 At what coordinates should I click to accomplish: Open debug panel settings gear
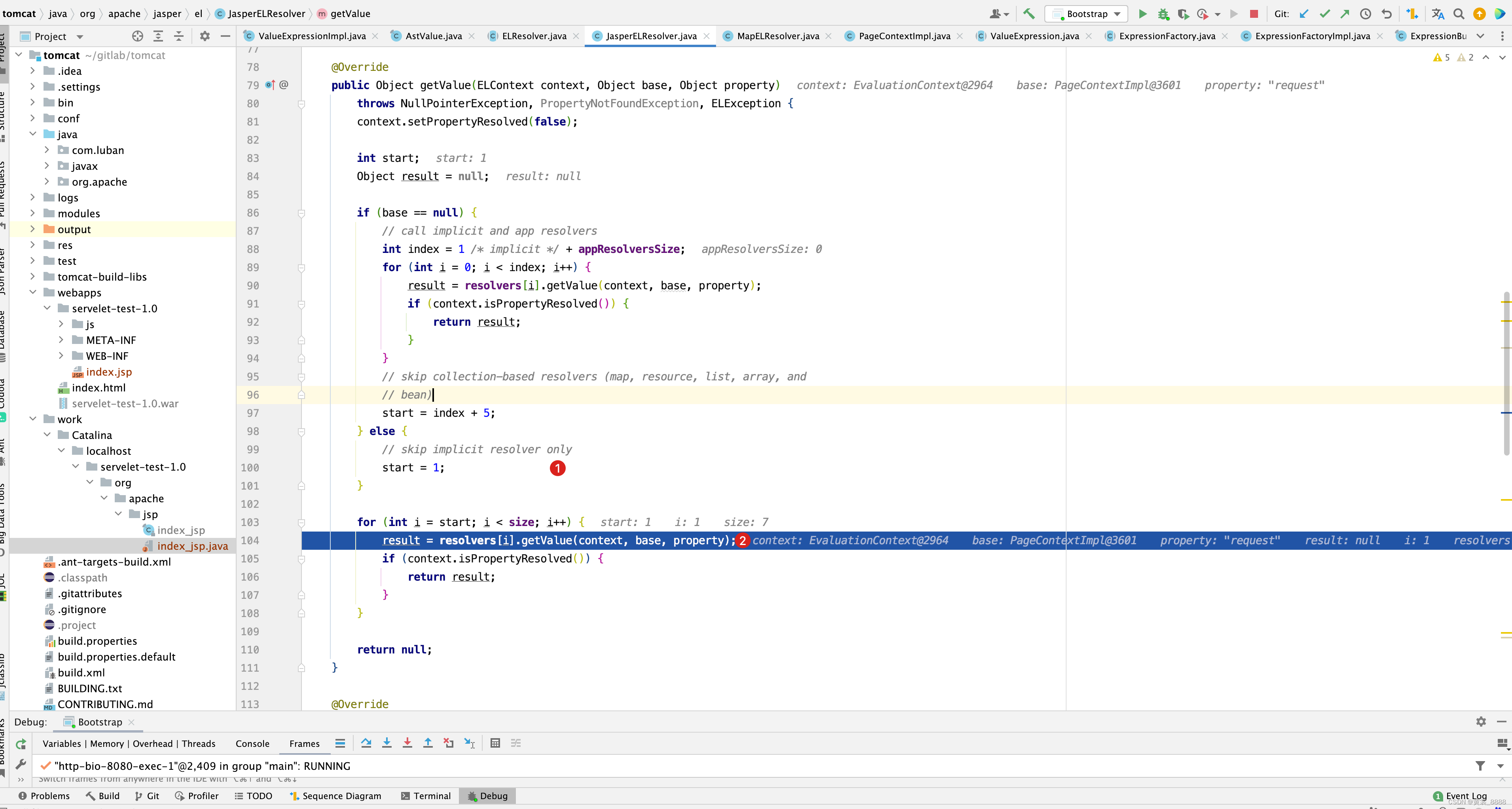point(1481,722)
